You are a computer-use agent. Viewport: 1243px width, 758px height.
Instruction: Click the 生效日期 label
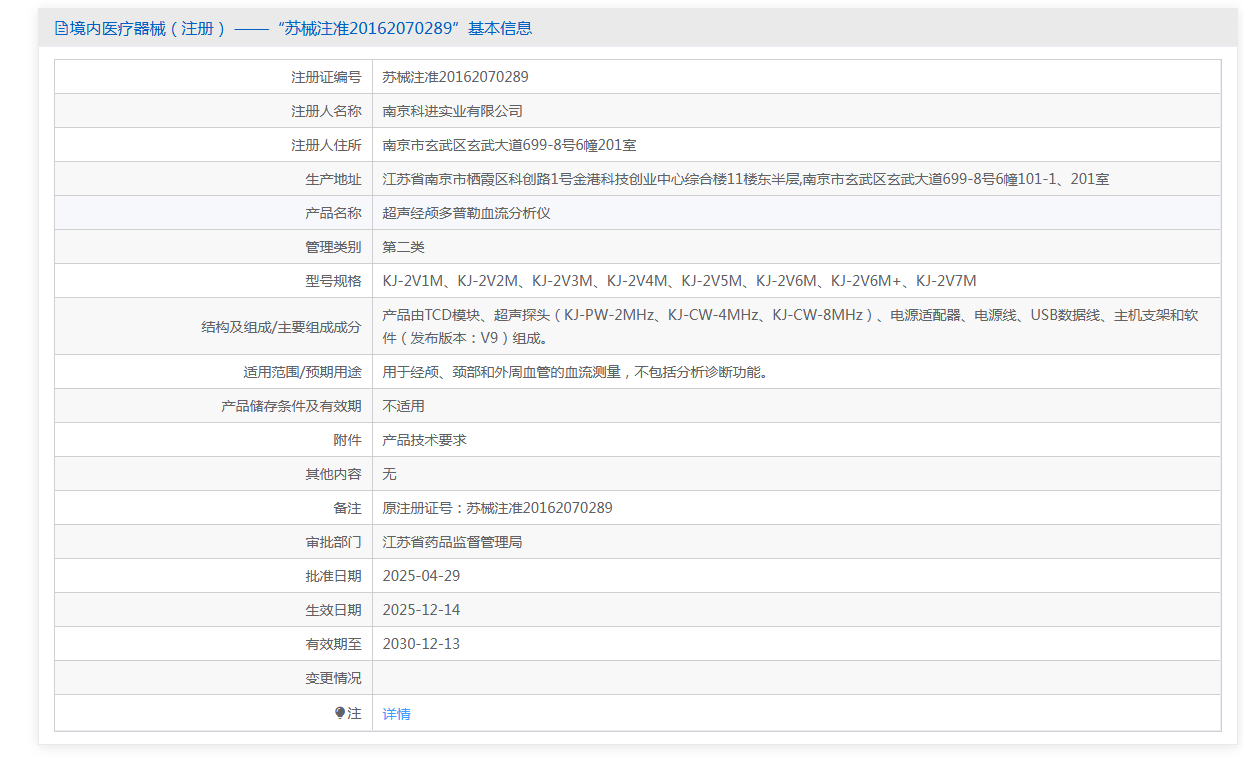333,610
